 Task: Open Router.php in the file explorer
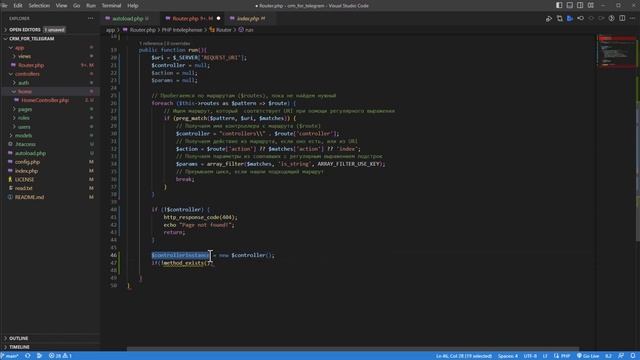click(x=50, y=65)
